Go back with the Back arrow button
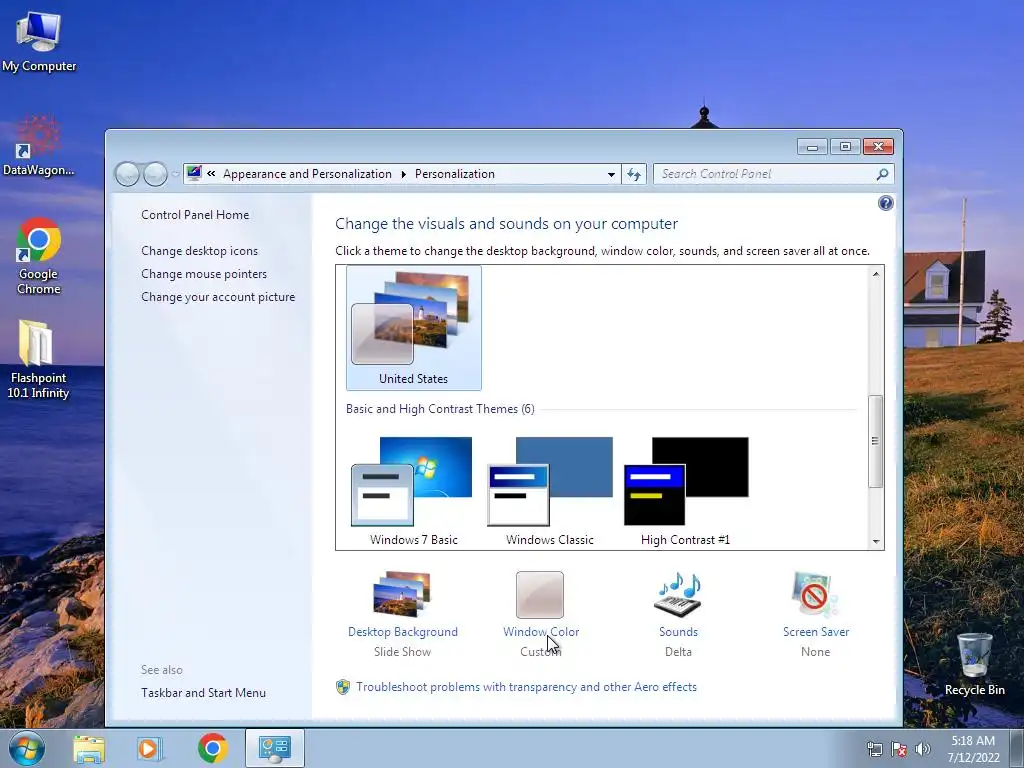 [x=127, y=174]
